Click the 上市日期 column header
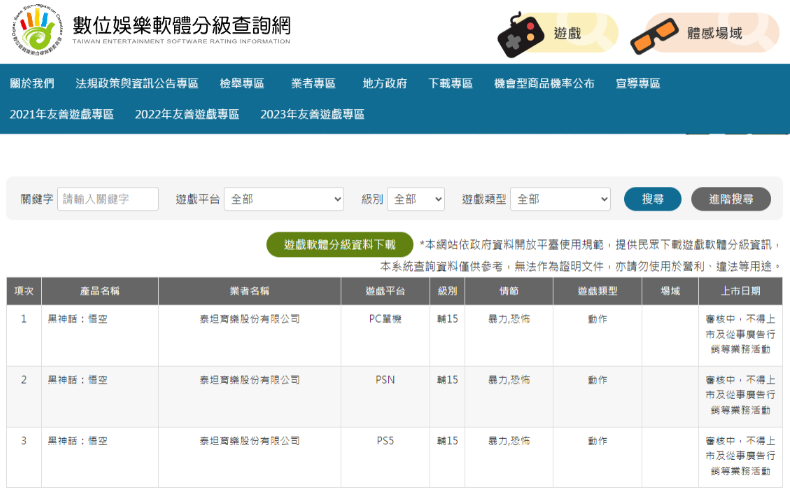790x496 pixels. point(741,291)
